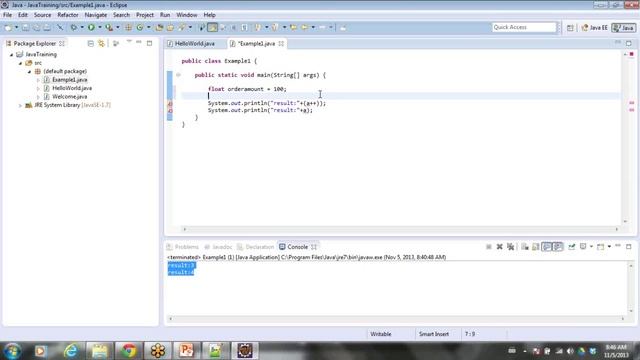
Task: Open dropdown arrow next to New icon
Action: [x=16, y=28]
